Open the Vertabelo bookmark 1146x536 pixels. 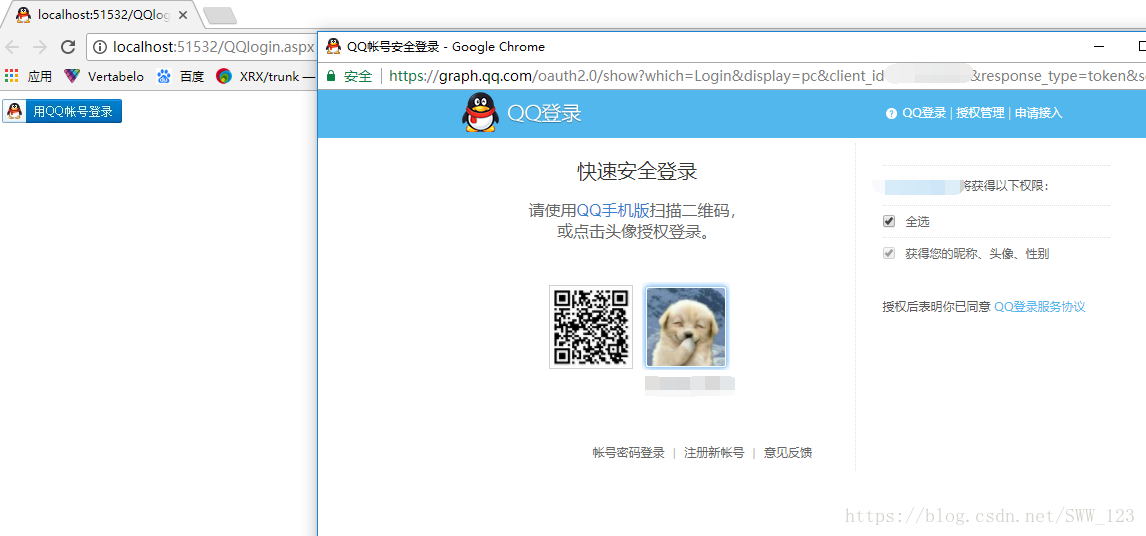[x=104, y=76]
